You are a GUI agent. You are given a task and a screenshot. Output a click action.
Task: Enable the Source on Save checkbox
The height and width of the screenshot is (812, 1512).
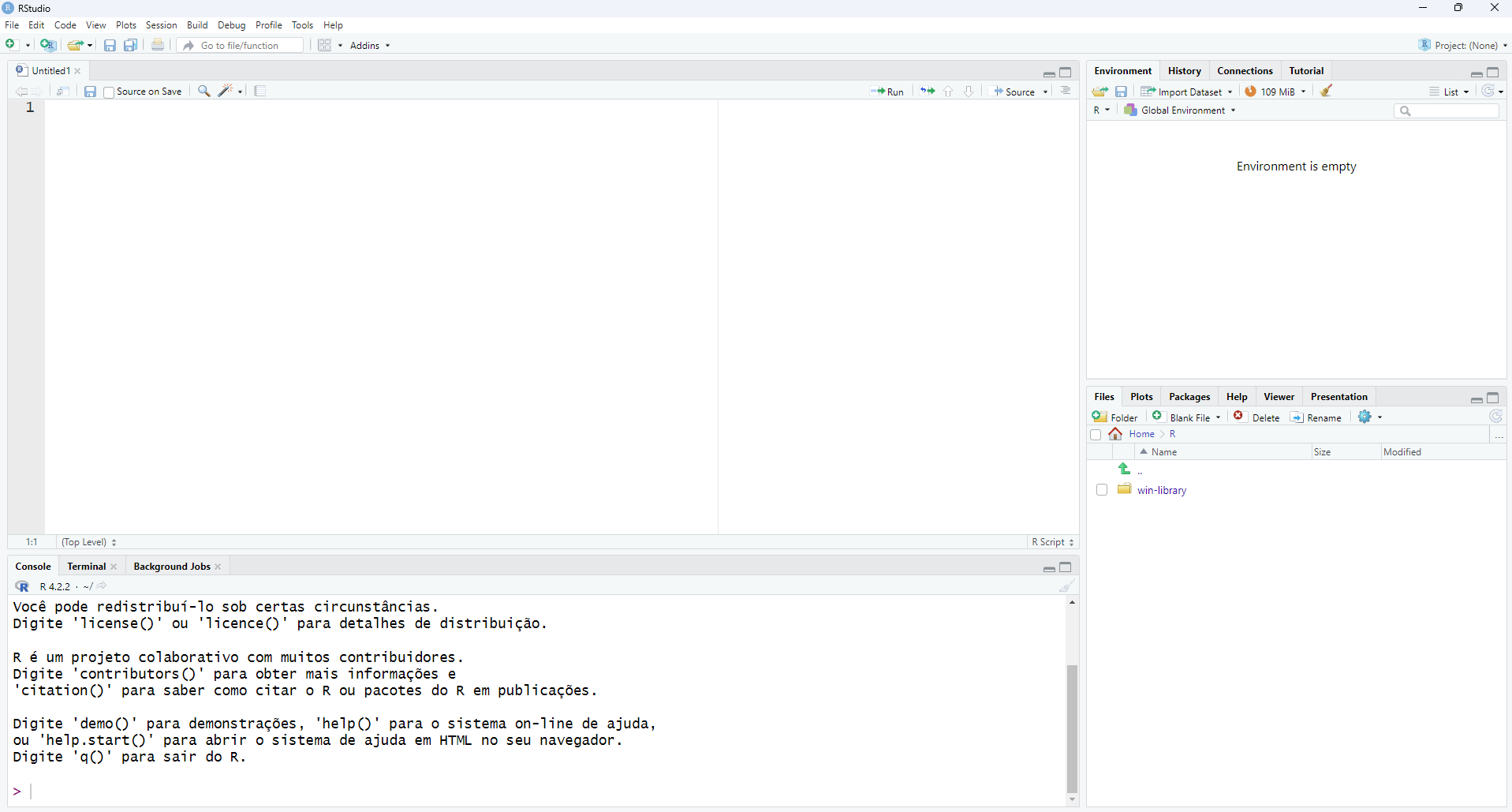click(x=110, y=92)
